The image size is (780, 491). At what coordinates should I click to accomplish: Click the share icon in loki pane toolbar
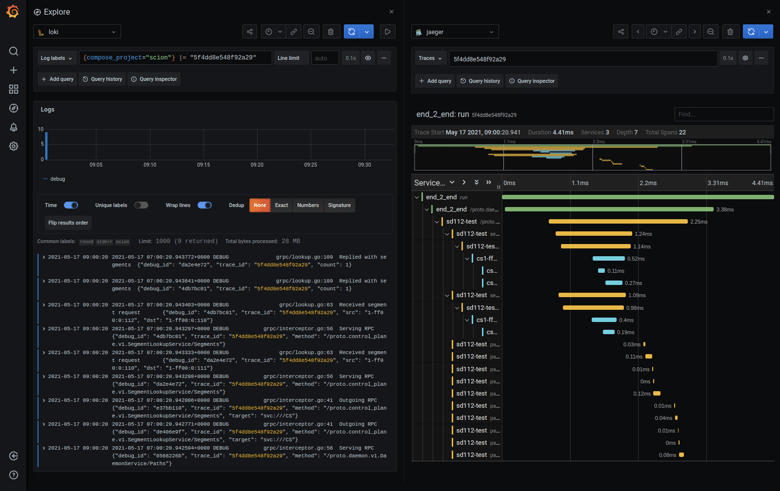(250, 32)
